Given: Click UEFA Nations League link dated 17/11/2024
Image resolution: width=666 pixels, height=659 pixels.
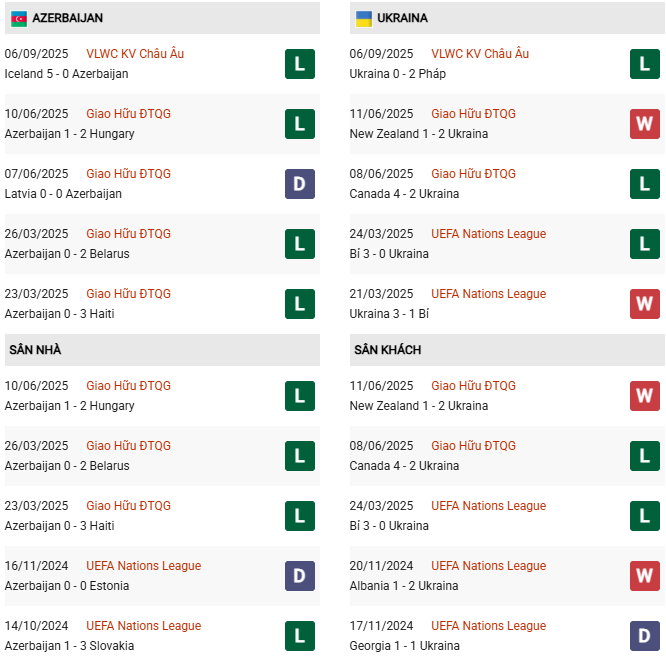Looking at the screenshot, I should point(489,626).
